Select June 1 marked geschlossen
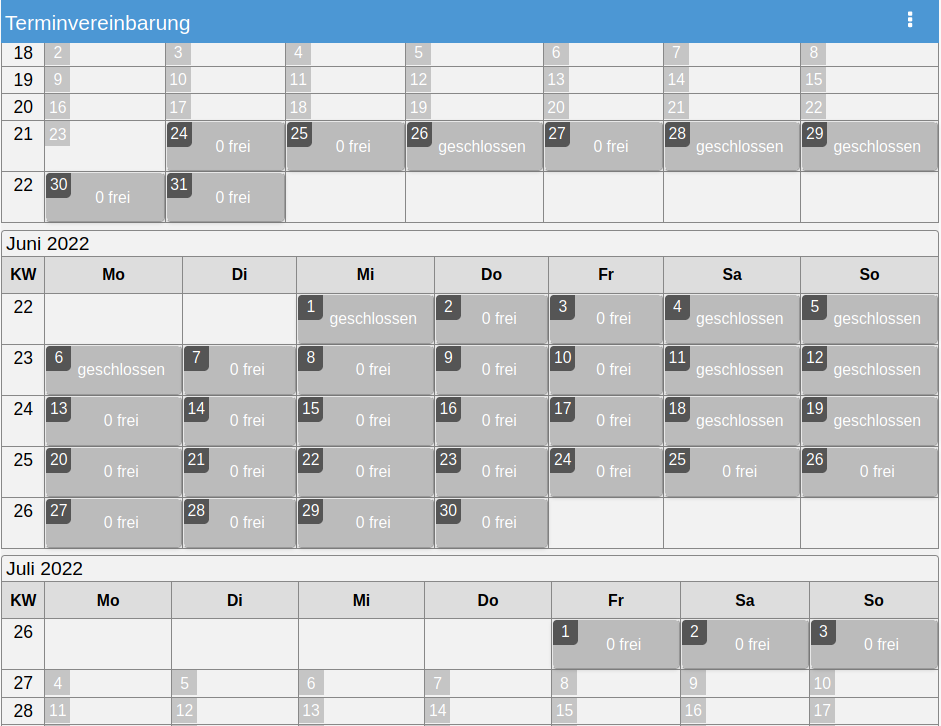941x726 pixels. coord(365,319)
